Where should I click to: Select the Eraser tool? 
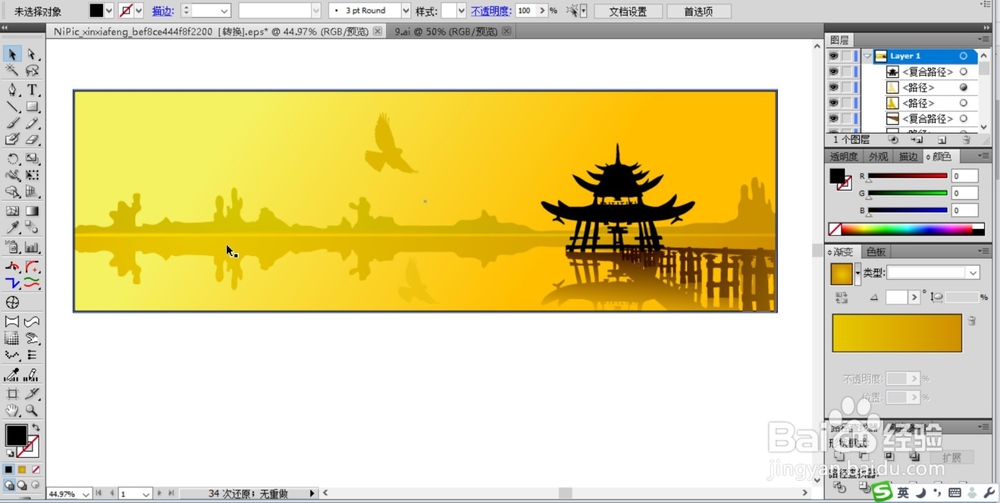click(32, 140)
